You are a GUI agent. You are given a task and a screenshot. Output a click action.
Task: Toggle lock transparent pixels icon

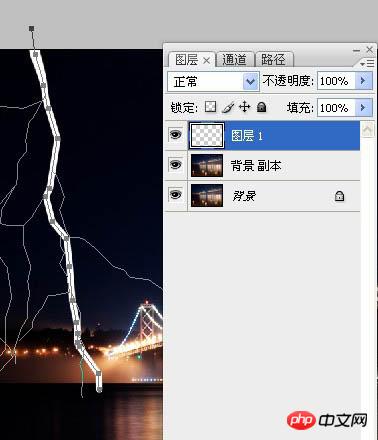[210, 107]
